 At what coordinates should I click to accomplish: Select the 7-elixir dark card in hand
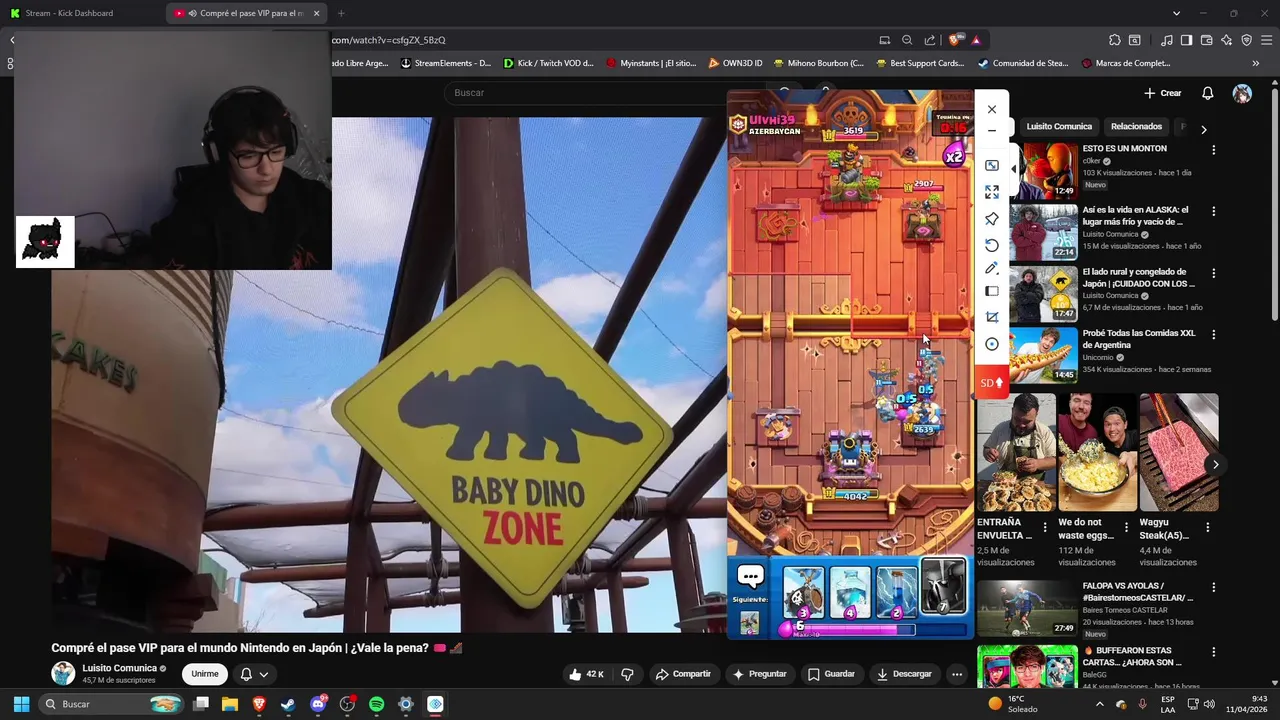point(942,587)
